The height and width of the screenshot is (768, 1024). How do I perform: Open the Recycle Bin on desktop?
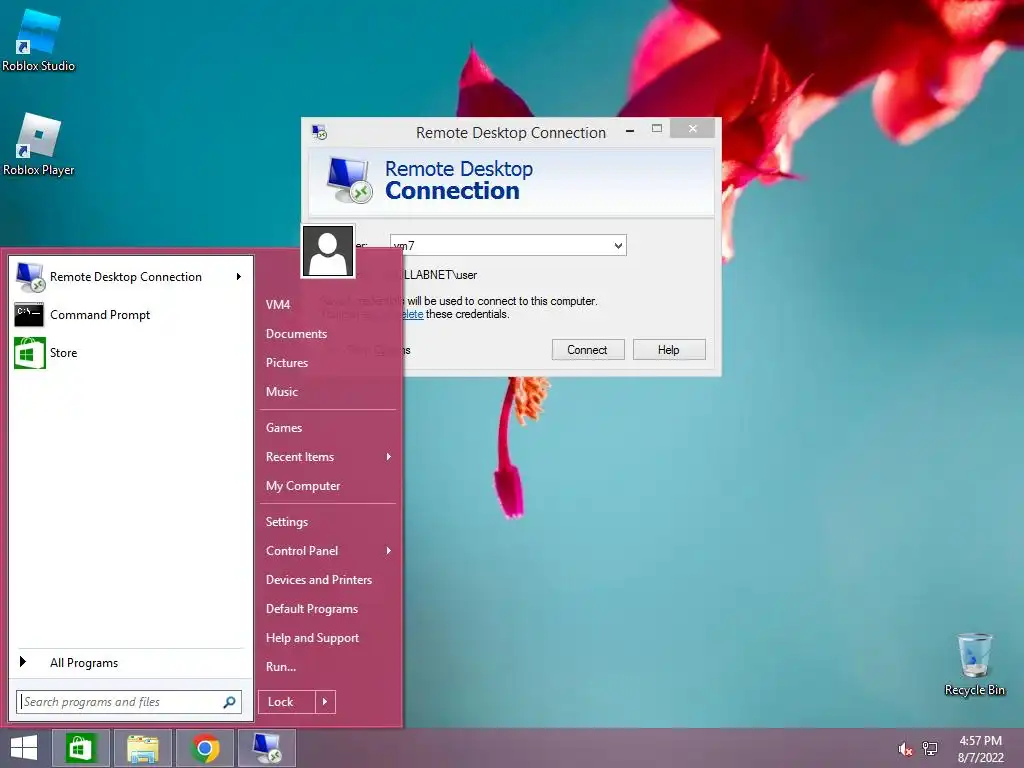pos(974,664)
